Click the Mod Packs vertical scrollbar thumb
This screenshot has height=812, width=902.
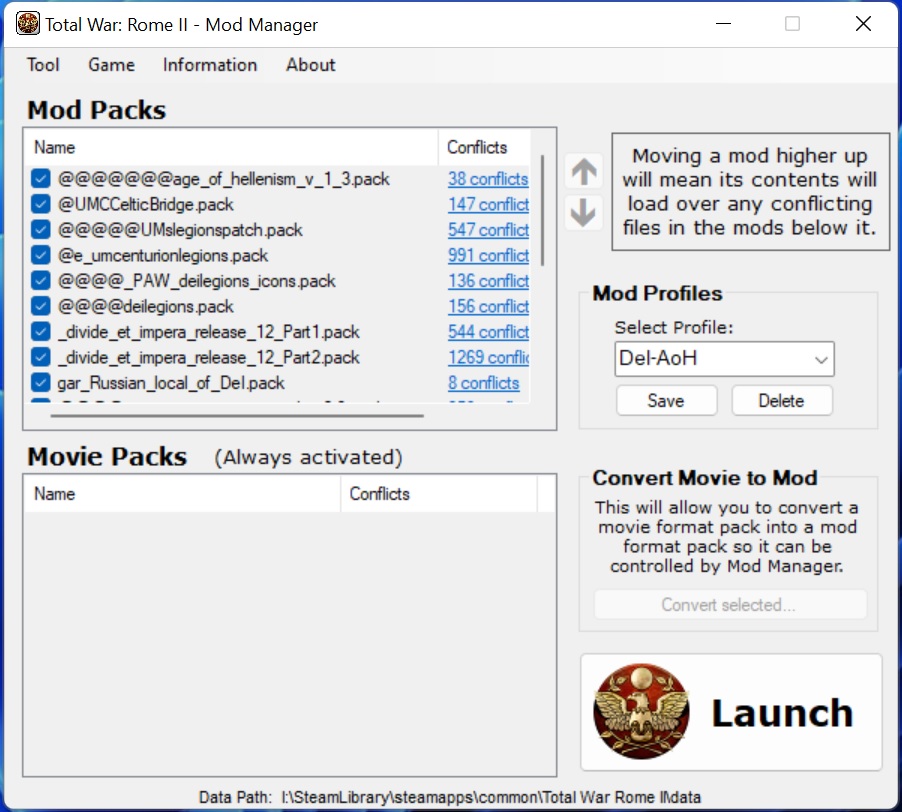[x=542, y=210]
